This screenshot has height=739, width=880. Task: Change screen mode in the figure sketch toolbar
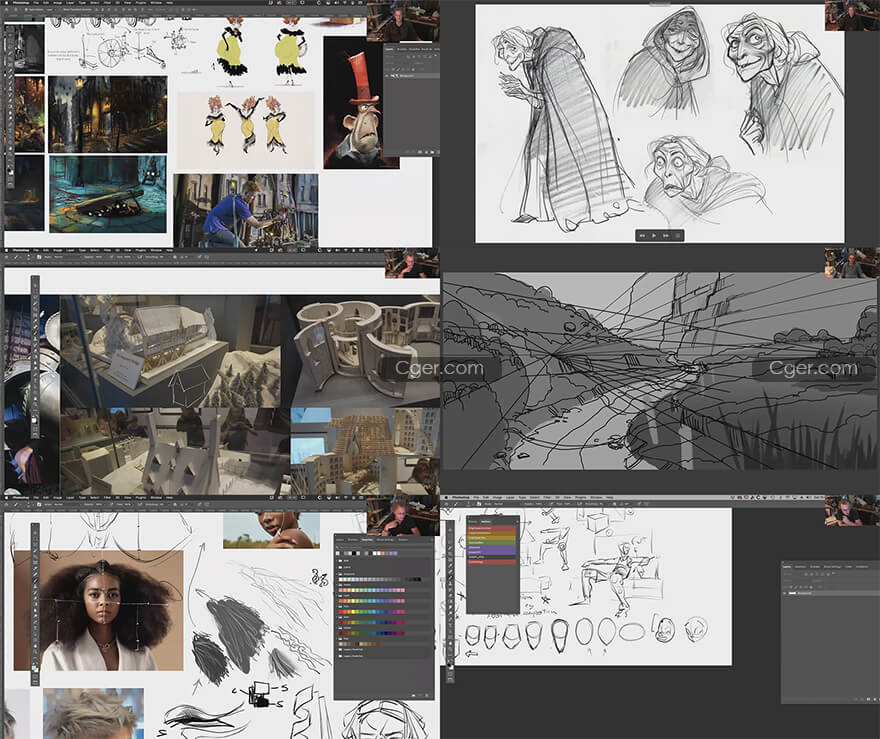[450, 679]
